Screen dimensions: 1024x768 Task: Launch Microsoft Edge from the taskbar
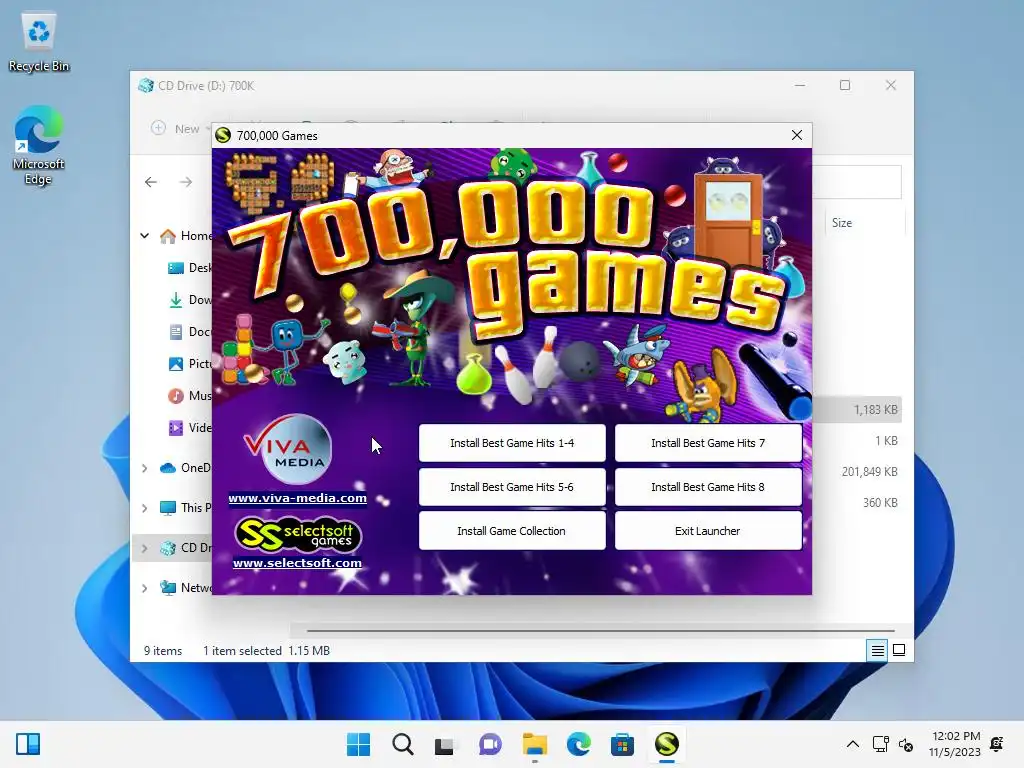[579, 744]
